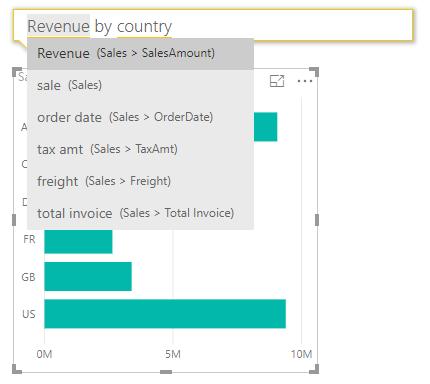Click the left middle resize handle of visual
The width and height of the screenshot is (430, 384).
point(14,220)
